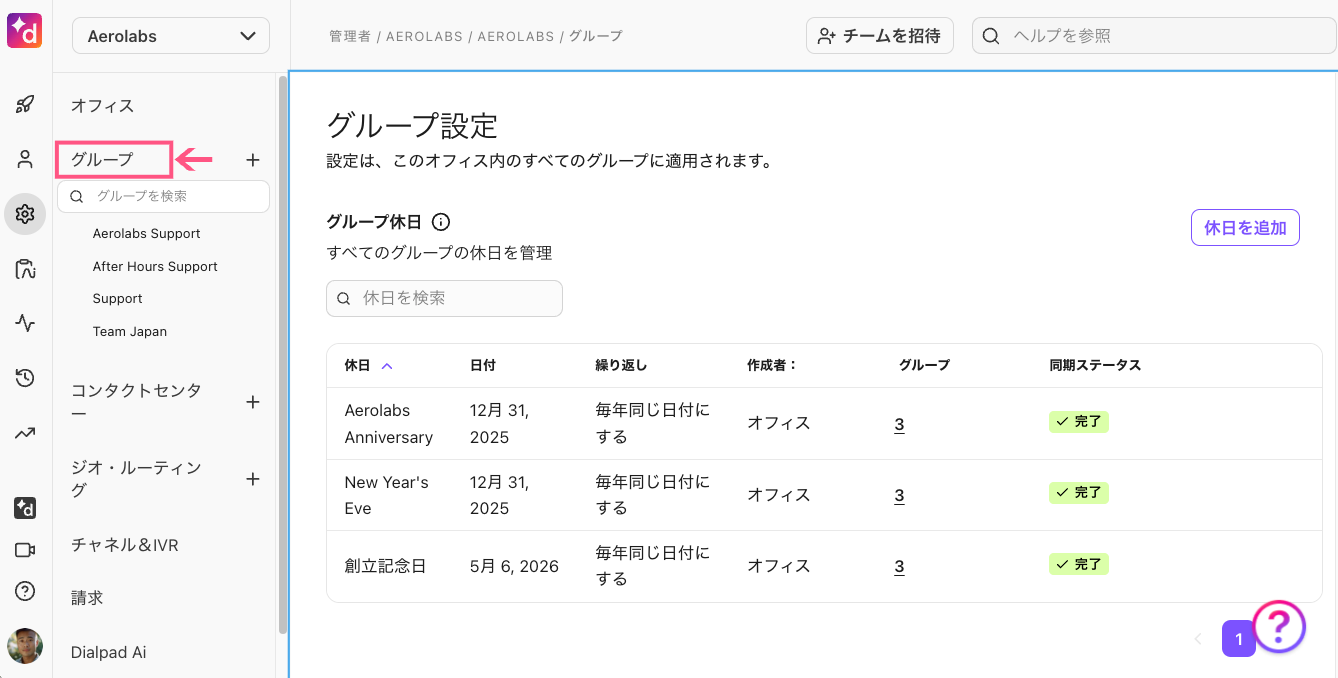The image size is (1338, 678).
Task: Click the floating purple help button
Action: [1279, 627]
